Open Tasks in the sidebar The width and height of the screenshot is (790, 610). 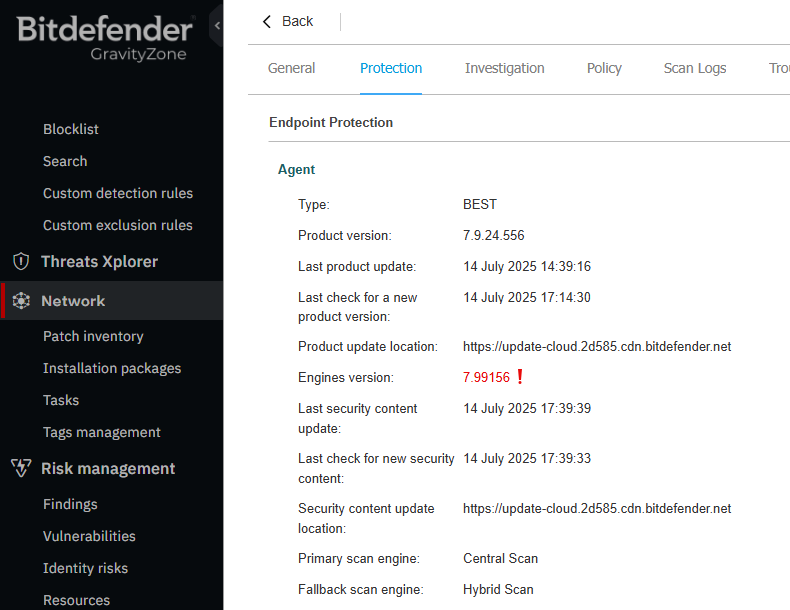click(61, 400)
